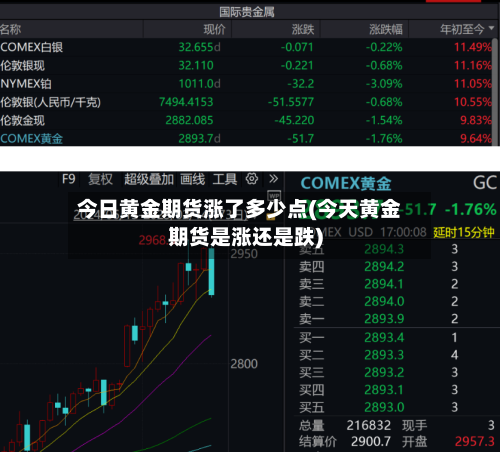Open chart settings gear icon
The height and width of the screenshot is (452, 500).
click(x=252, y=179)
